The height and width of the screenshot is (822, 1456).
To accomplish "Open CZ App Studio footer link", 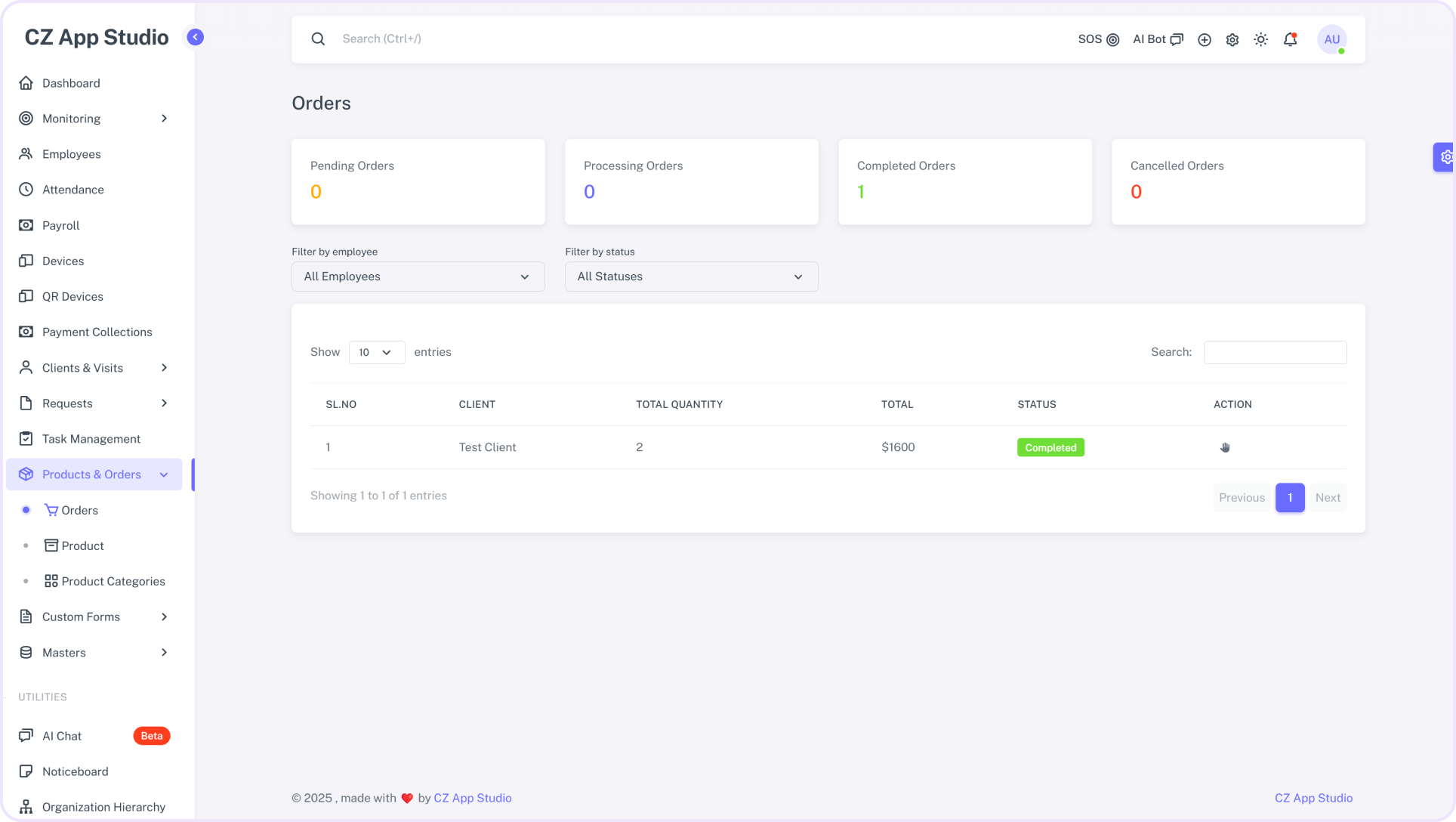I will [1313, 798].
